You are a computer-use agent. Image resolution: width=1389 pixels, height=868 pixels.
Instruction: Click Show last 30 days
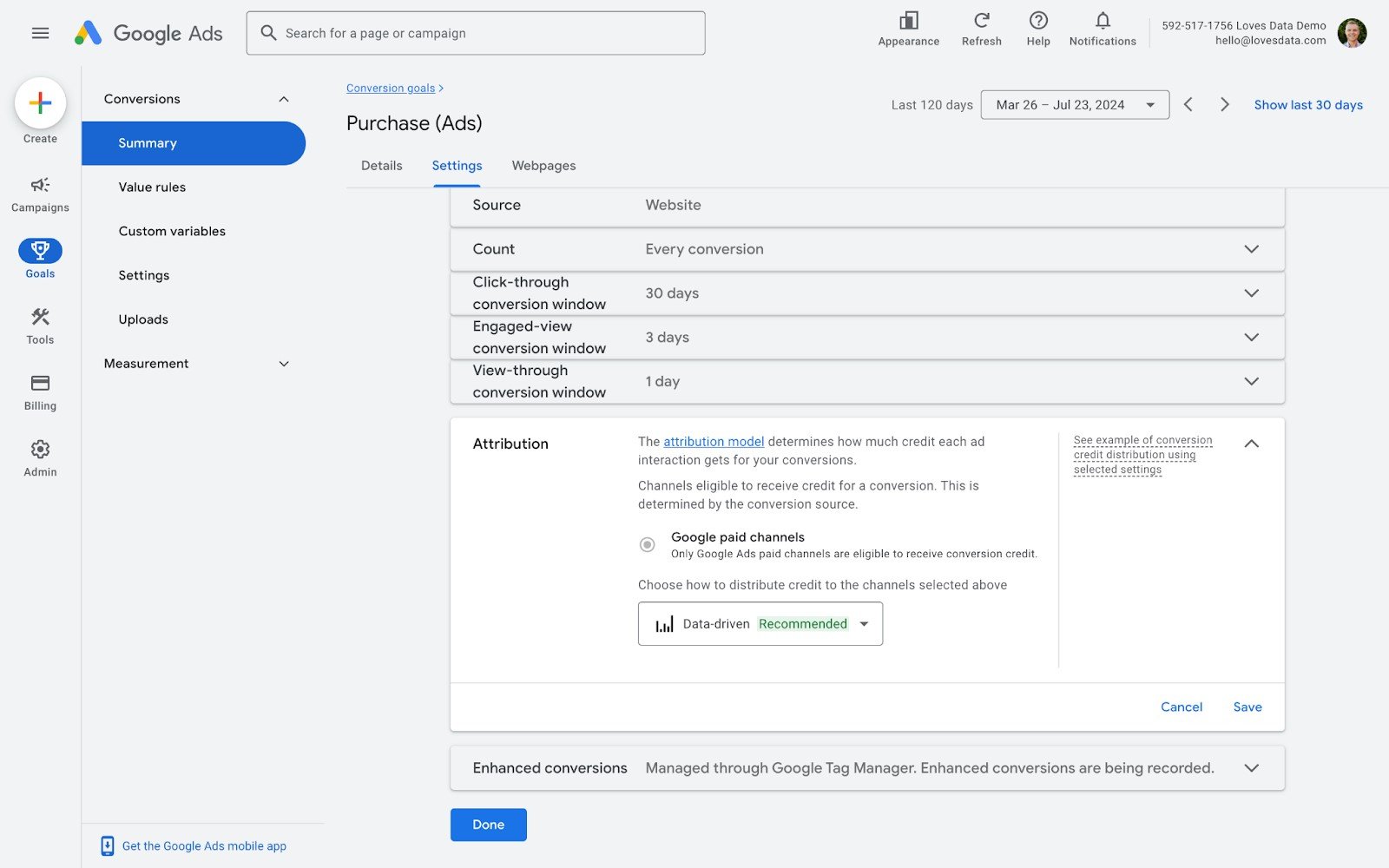coord(1308,105)
